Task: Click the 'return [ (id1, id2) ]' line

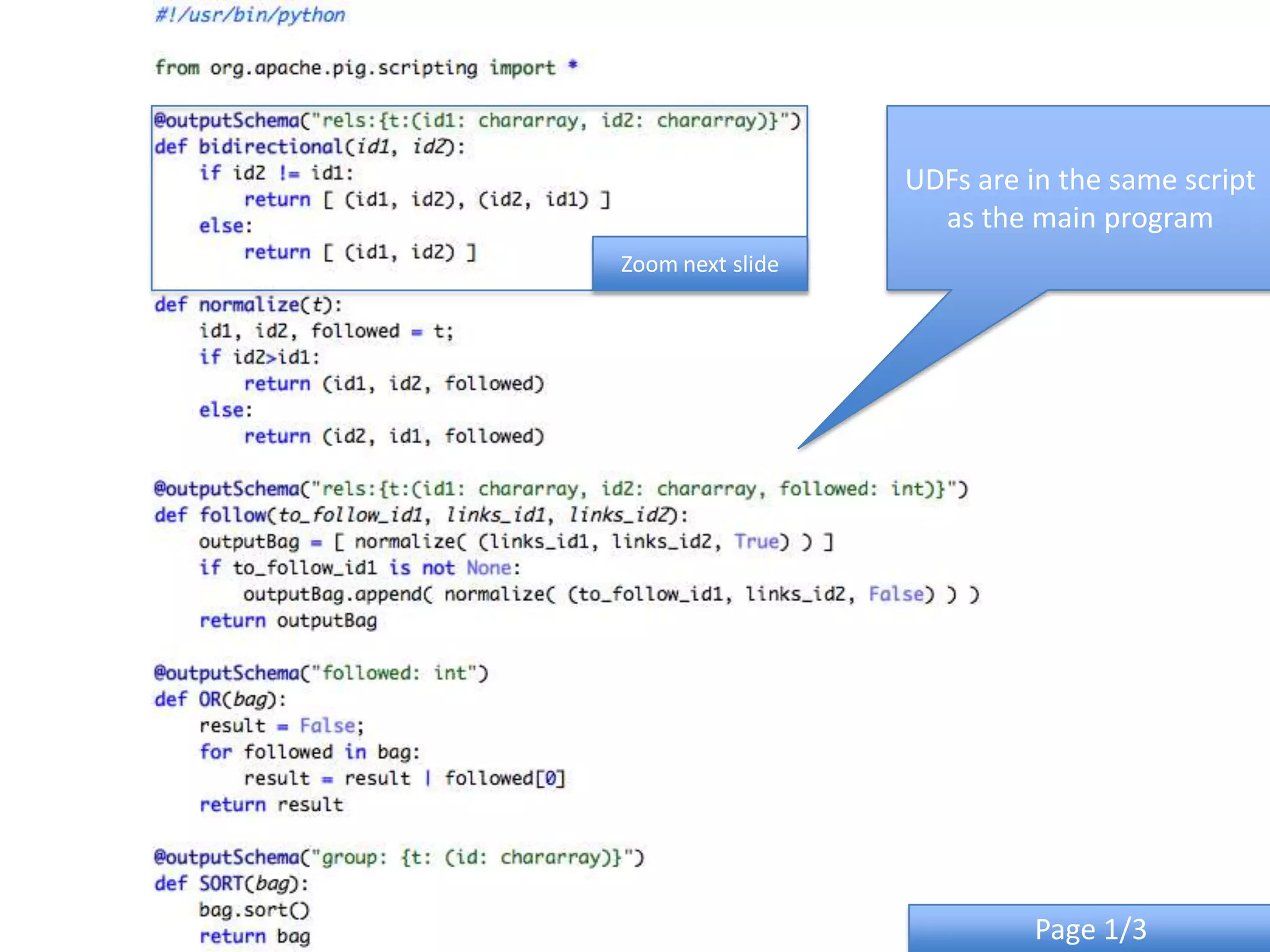Action: [x=360, y=253]
